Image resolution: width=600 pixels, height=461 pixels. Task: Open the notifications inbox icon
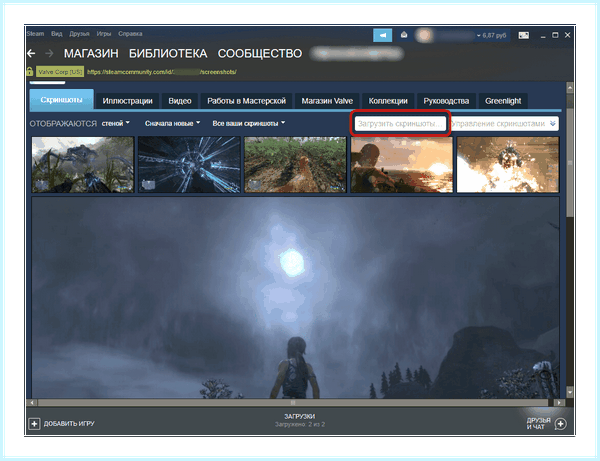[404, 35]
